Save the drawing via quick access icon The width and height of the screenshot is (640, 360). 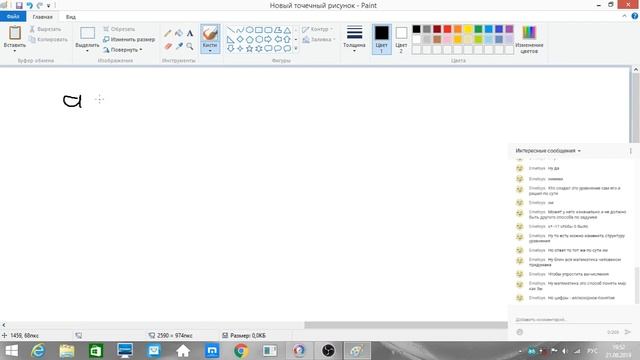(x=19, y=5)
